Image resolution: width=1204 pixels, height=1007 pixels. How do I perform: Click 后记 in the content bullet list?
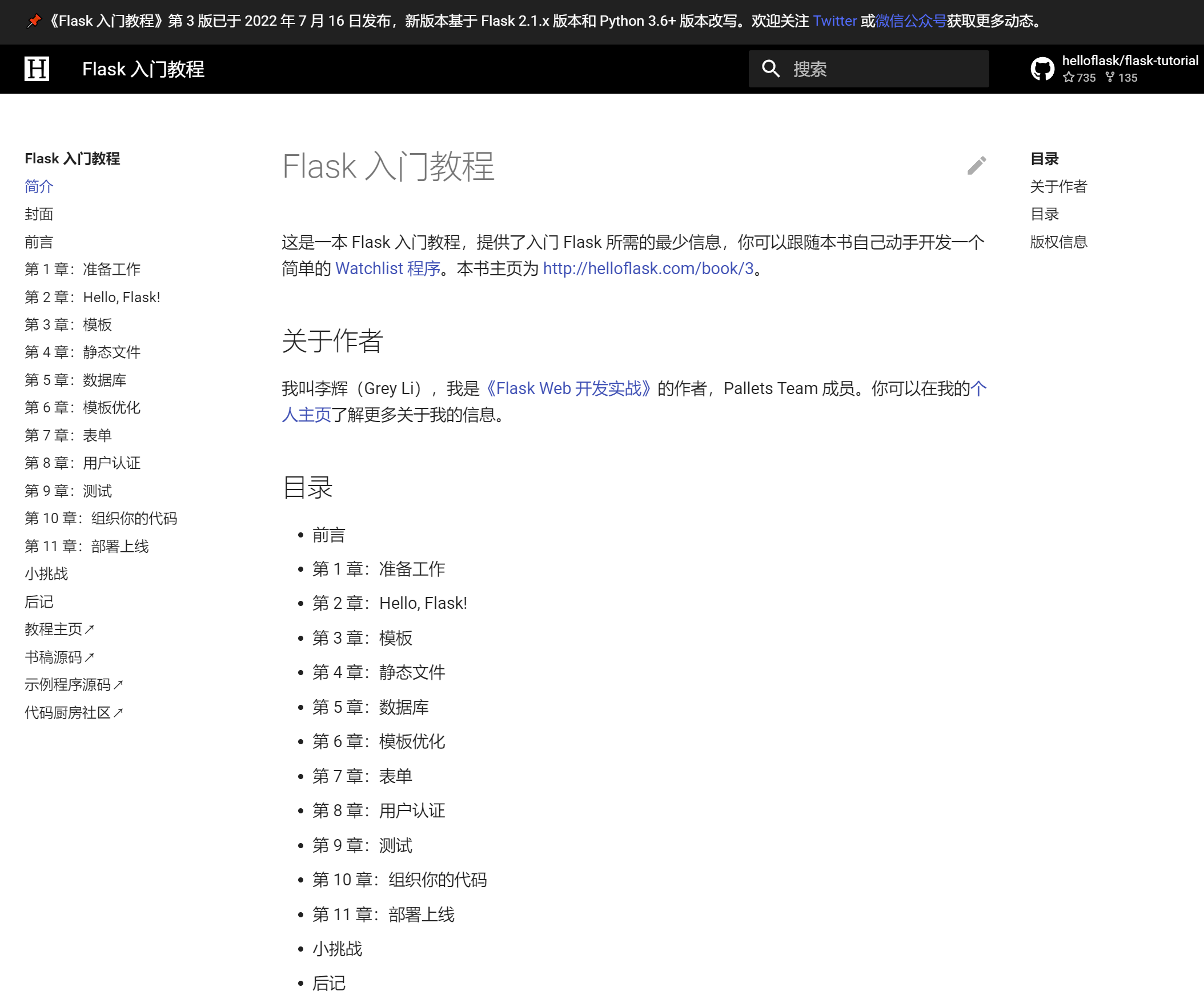(x=328, y=984)
